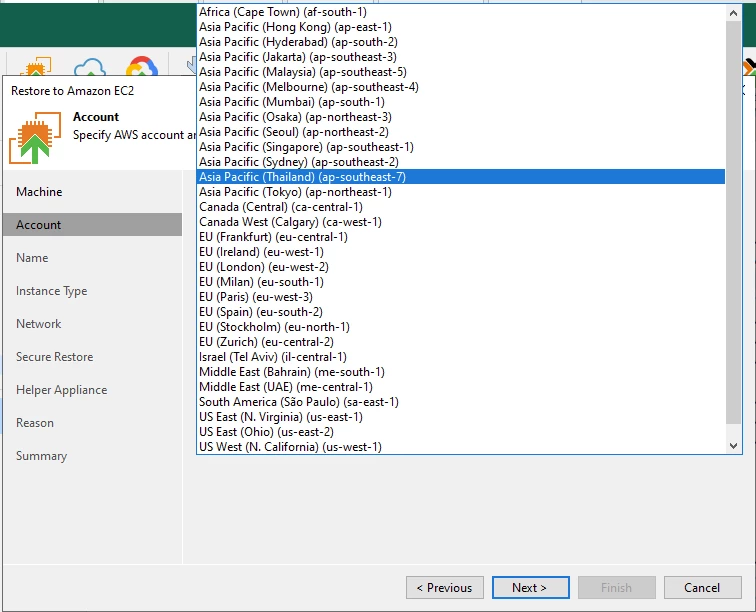Select Asia Pacific (Singapore) ap-southeast-1
The image size is (756, 612).
461,147
